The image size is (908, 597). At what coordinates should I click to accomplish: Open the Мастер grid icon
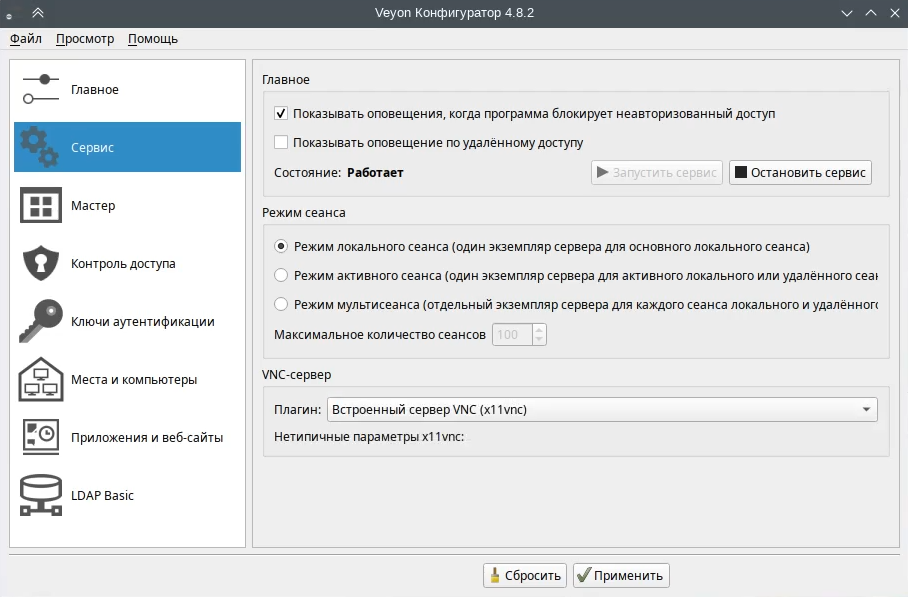41,205
